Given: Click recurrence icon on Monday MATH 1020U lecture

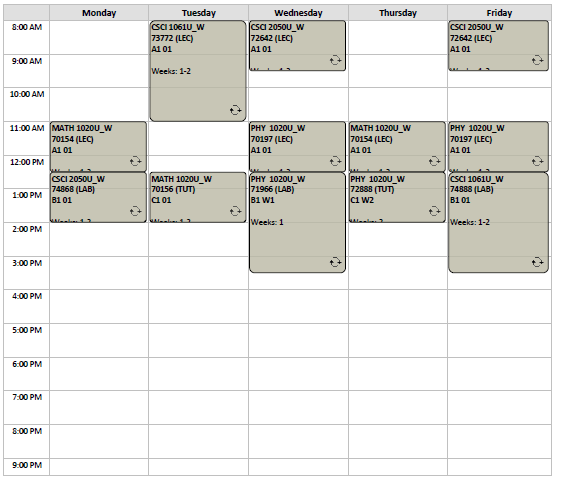Looking at the screenshot, I should (x=135, y=161).
